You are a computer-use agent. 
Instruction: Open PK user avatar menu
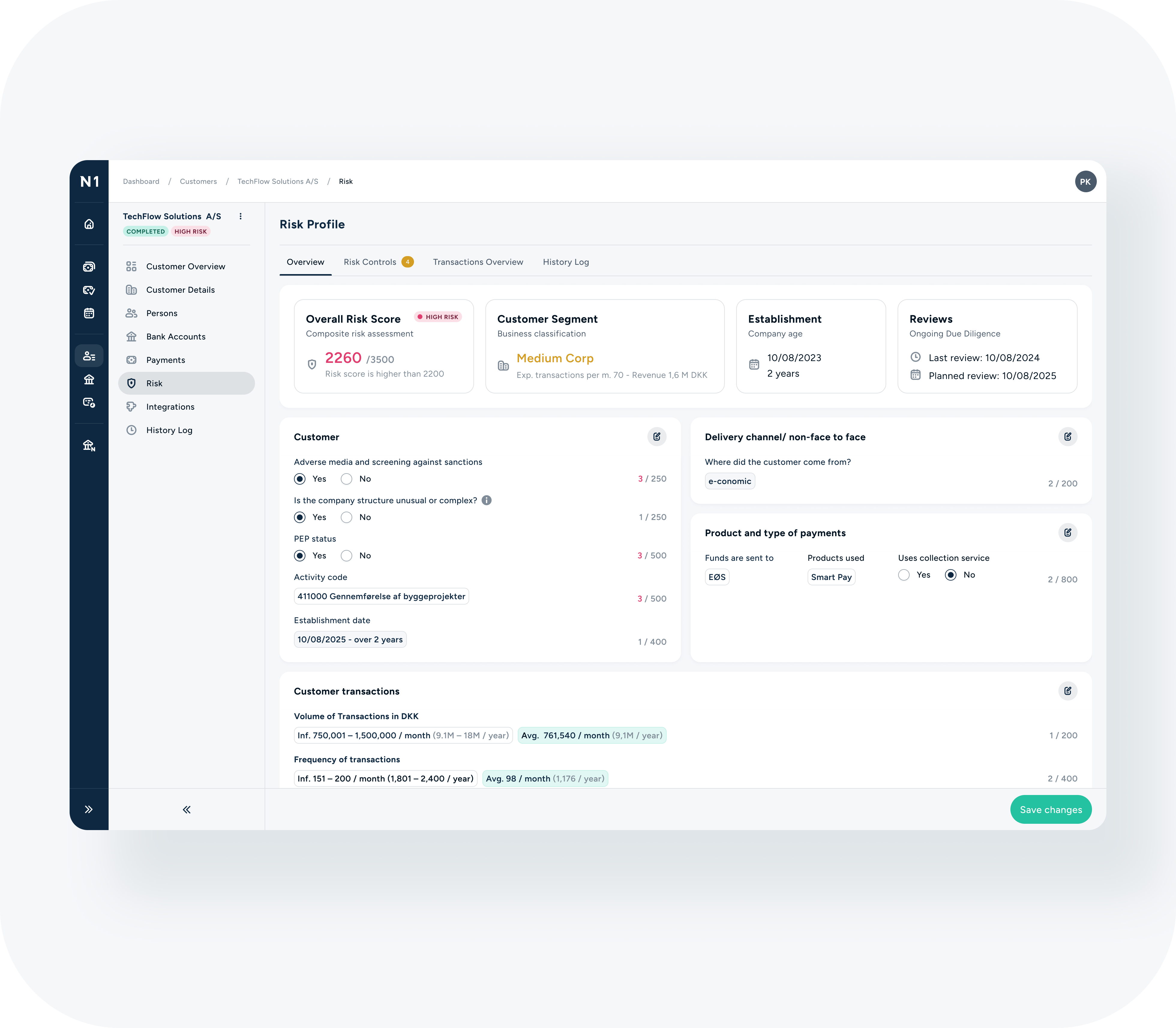[1085, 182]
